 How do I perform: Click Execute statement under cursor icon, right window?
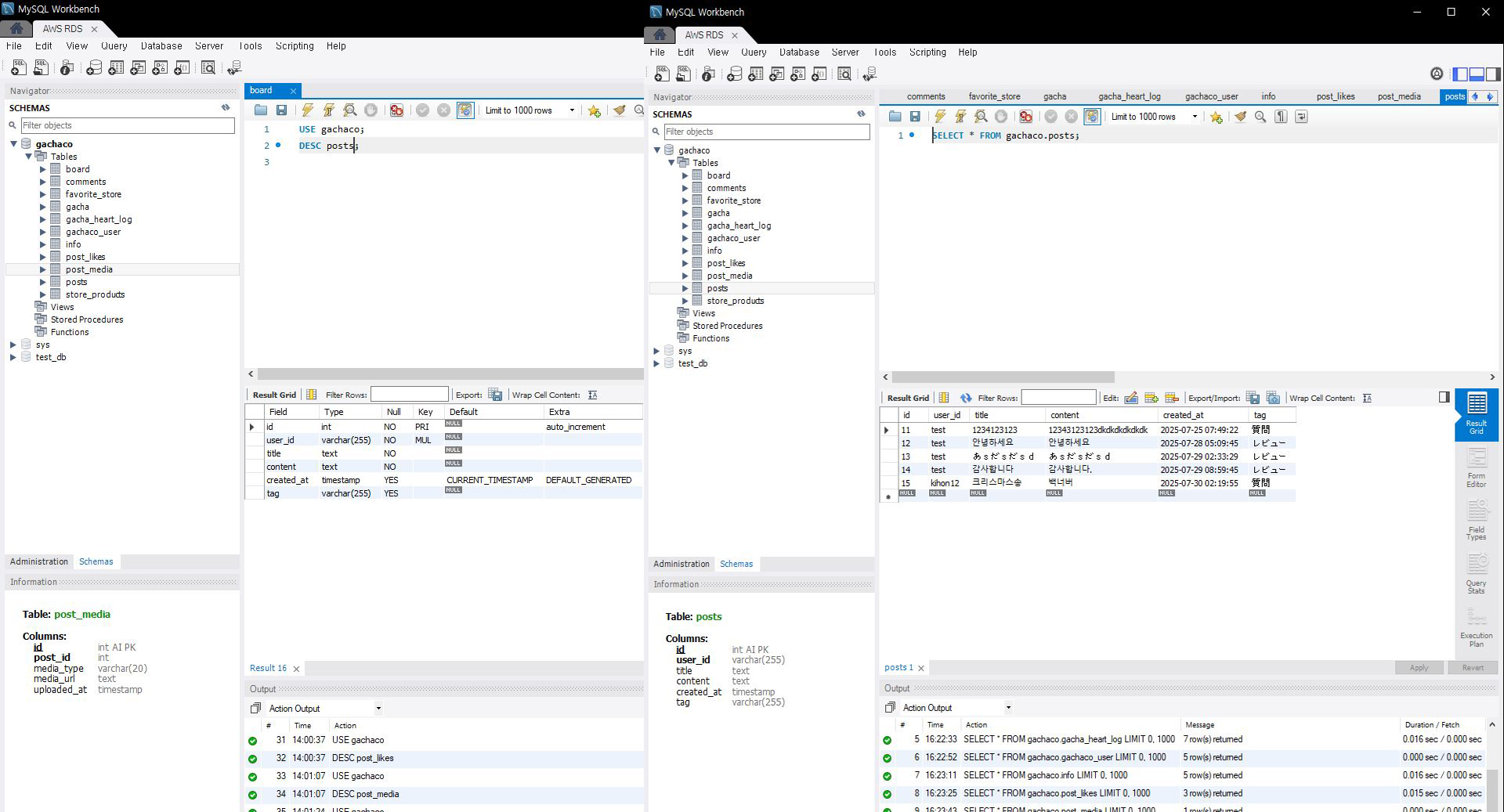(x=960, y=117)
